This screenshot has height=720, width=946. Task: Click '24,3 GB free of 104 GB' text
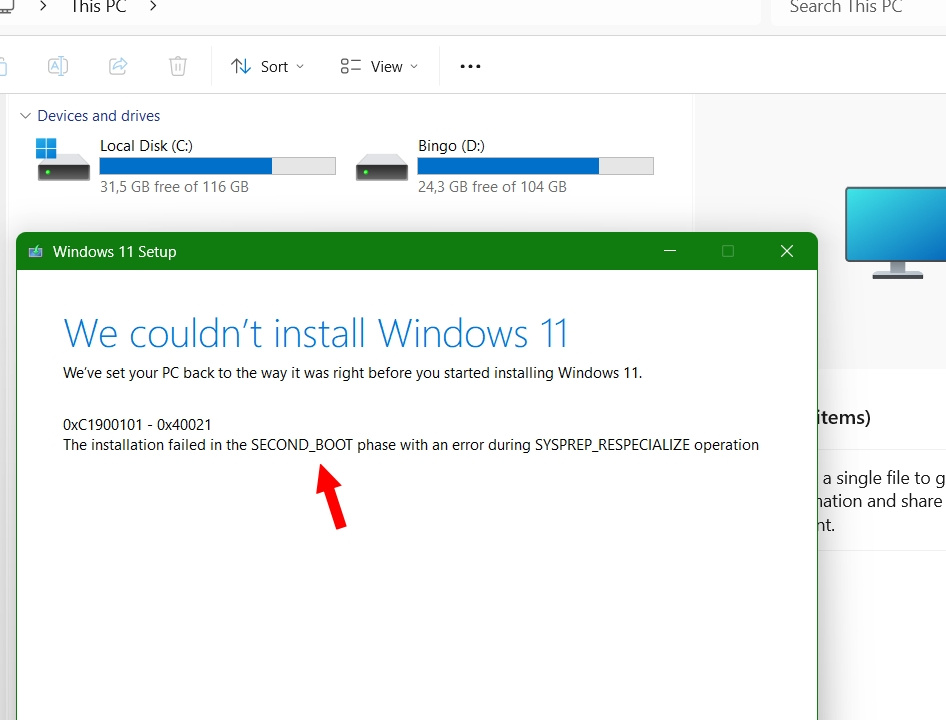point(492,187)
